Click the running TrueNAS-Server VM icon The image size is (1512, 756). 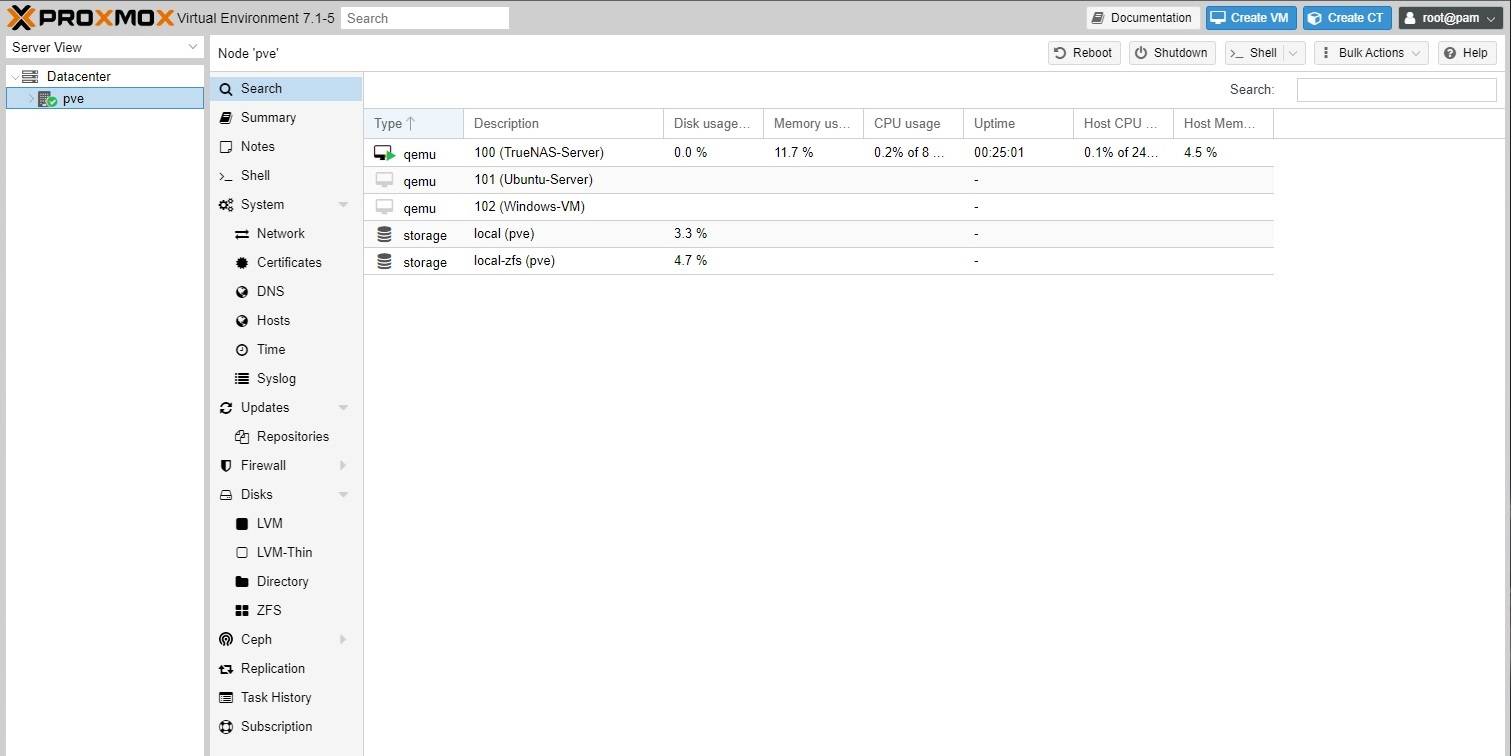[x=385, y=153]
